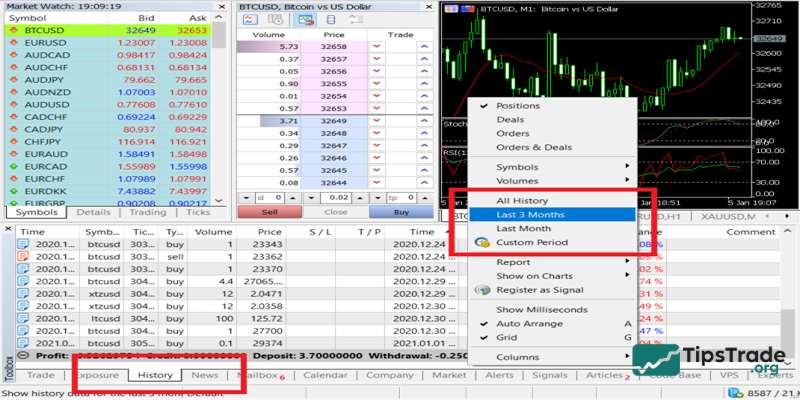Select Last 3 Months history filter

pos(530,214)
